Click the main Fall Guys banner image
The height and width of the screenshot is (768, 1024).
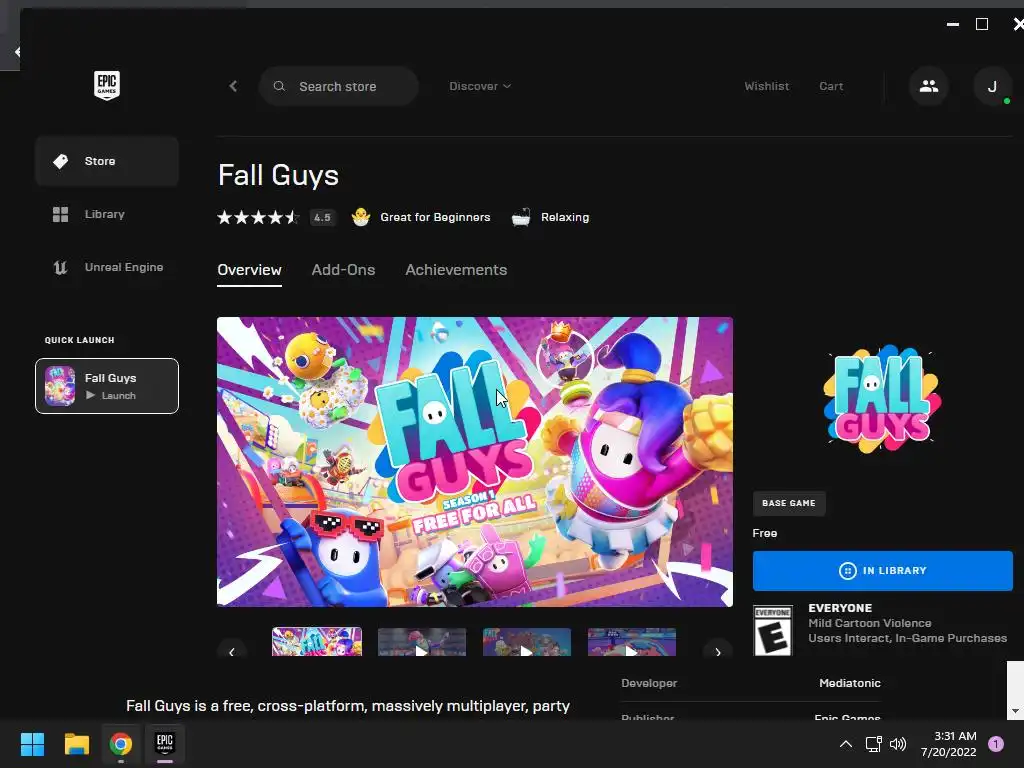[x=475, y=462]
